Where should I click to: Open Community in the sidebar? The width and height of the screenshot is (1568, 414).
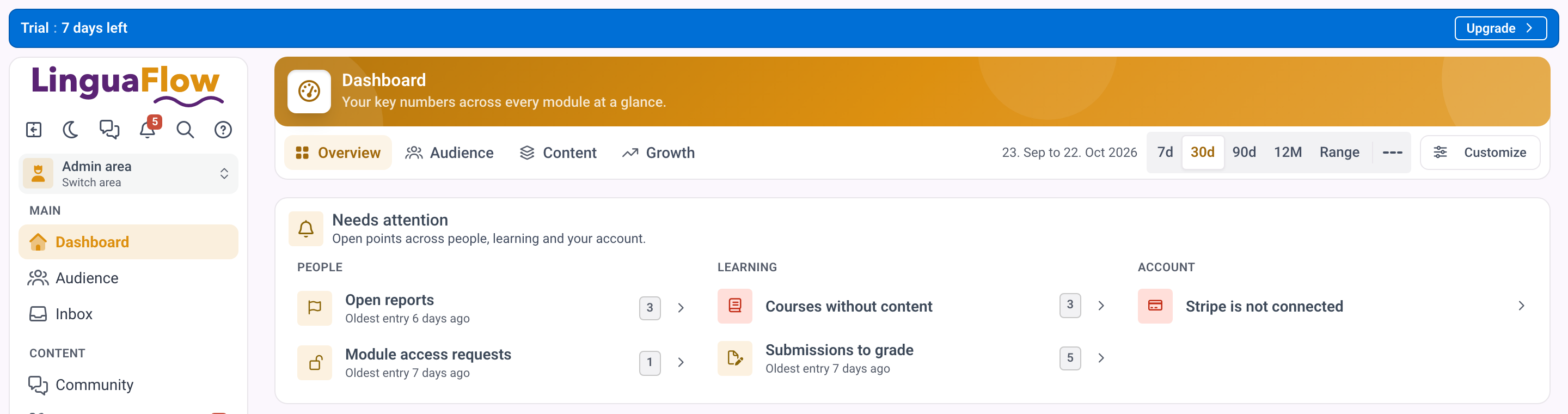(128, 385)
